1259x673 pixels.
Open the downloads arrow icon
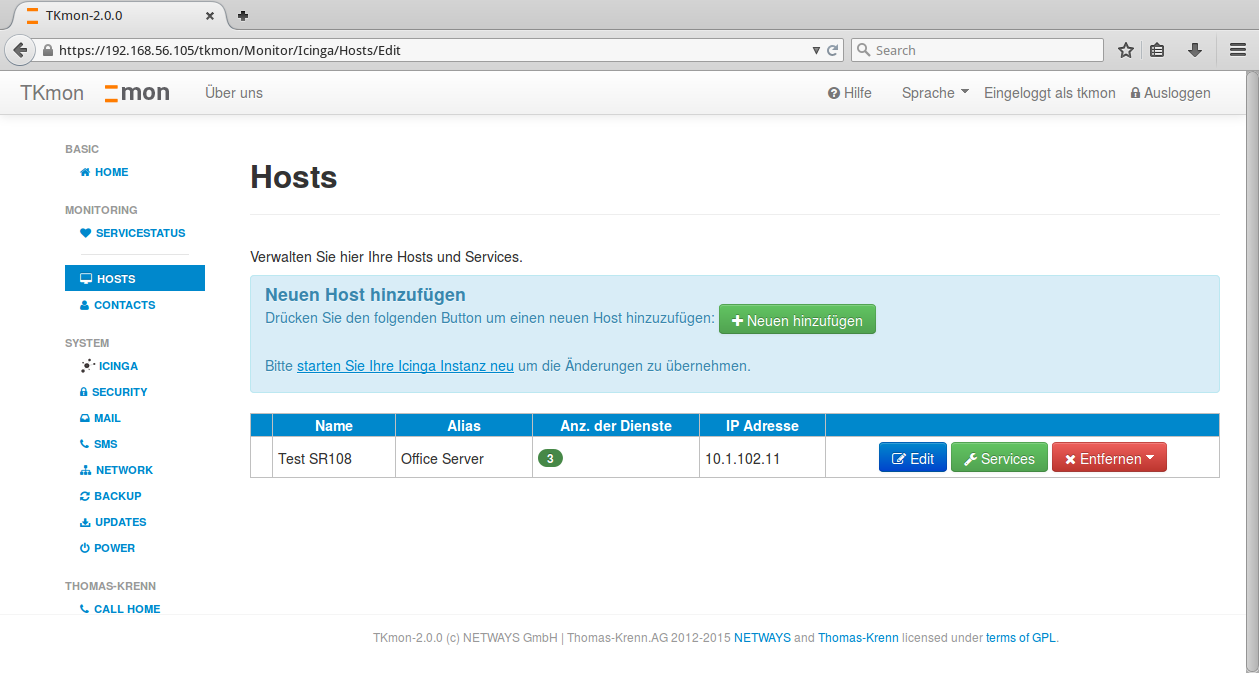click(x=1194, y=50)
